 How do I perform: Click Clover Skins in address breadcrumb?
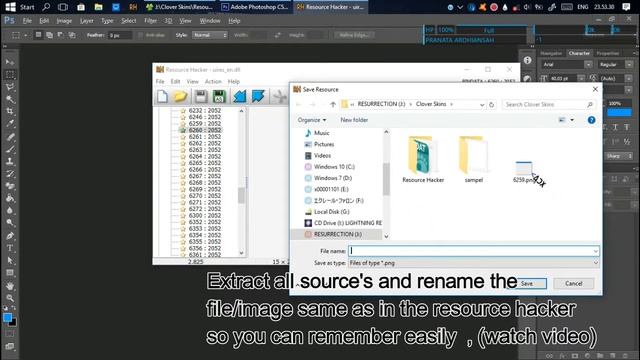[x=431, y=104]
